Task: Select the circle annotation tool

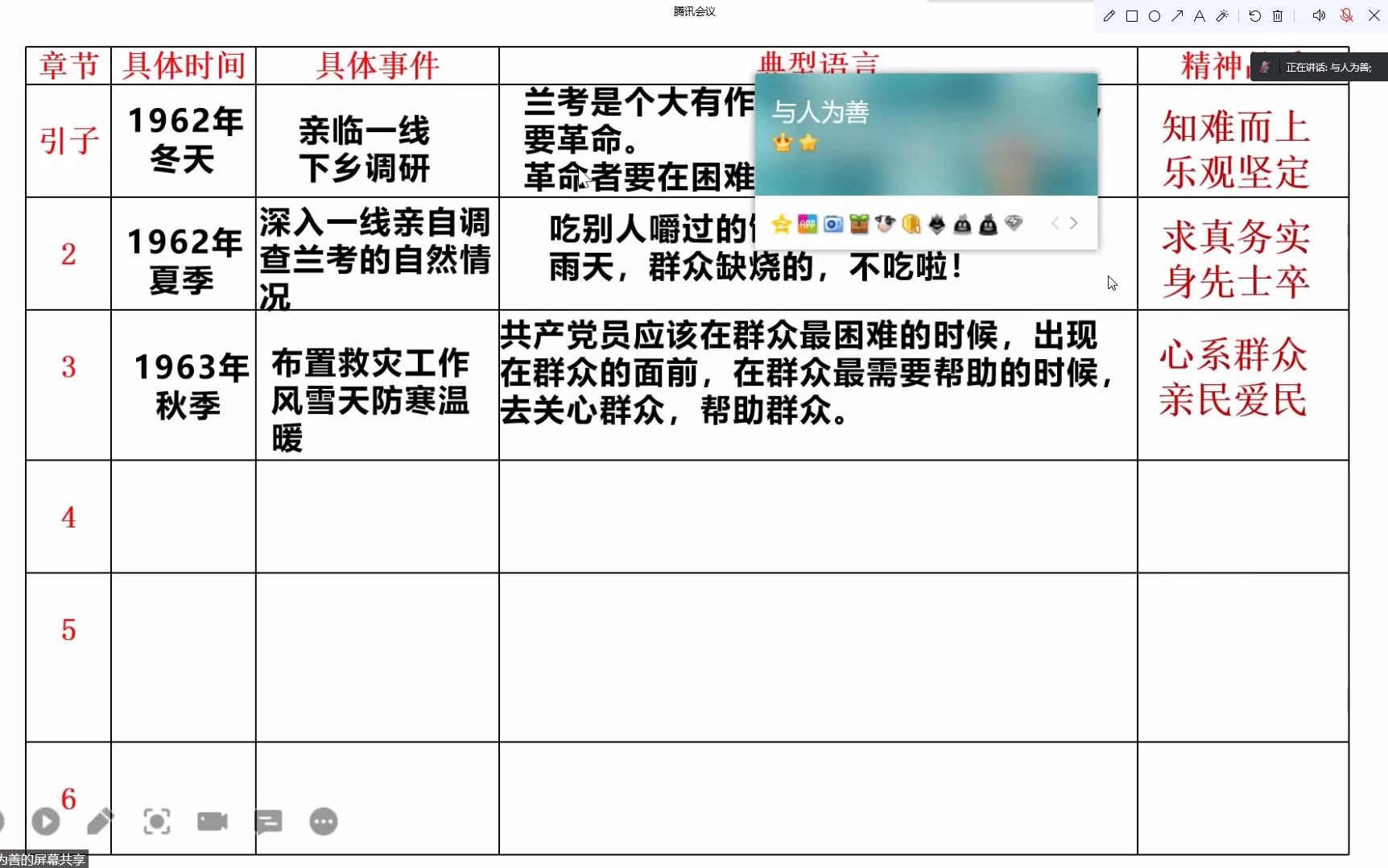Action: point(1154,16)
